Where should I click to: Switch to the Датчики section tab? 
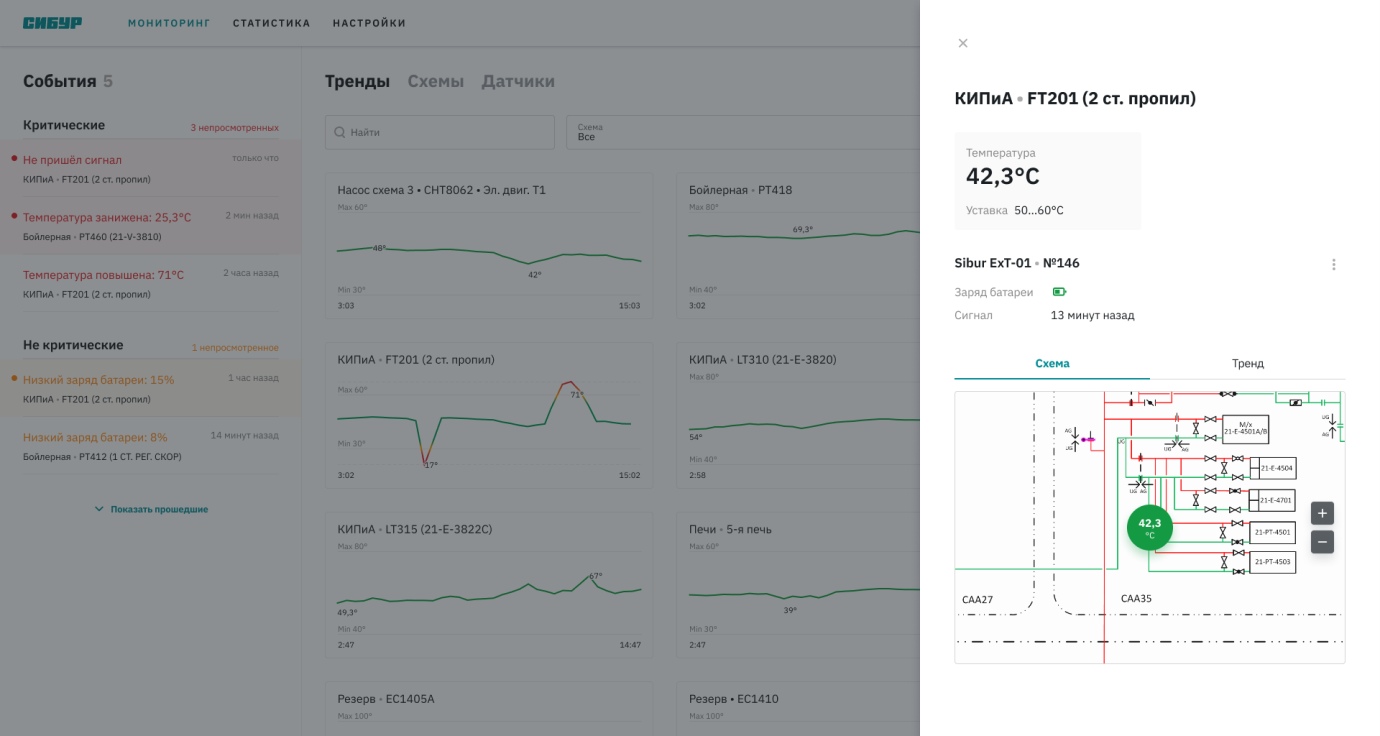pos(518,81)
